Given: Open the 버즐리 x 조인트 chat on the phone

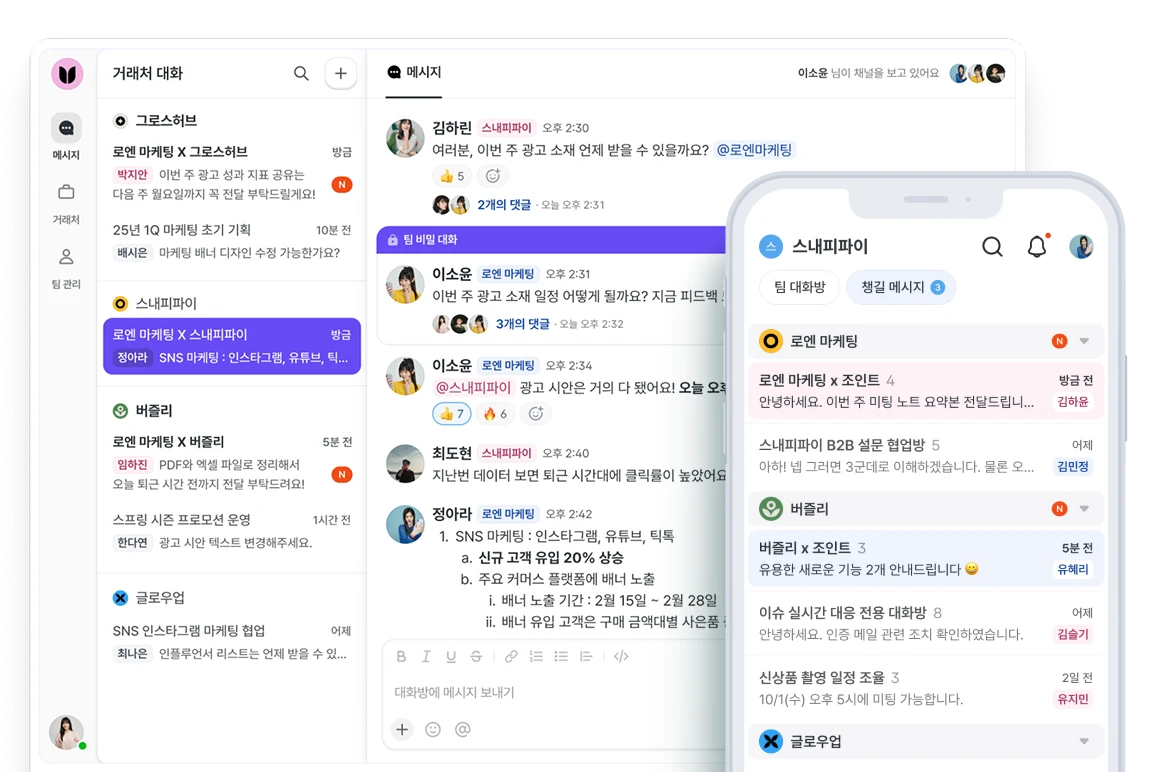Looking at the screenshot, I should pos(926,558).
